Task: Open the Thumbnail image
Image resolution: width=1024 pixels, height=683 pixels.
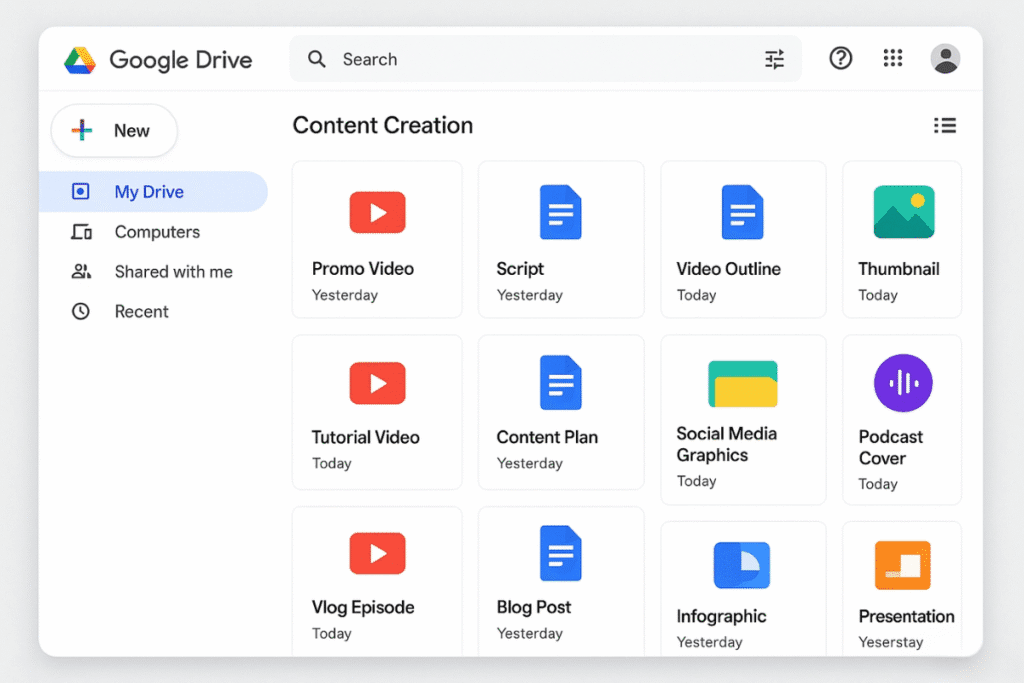Action: (901, 238)
